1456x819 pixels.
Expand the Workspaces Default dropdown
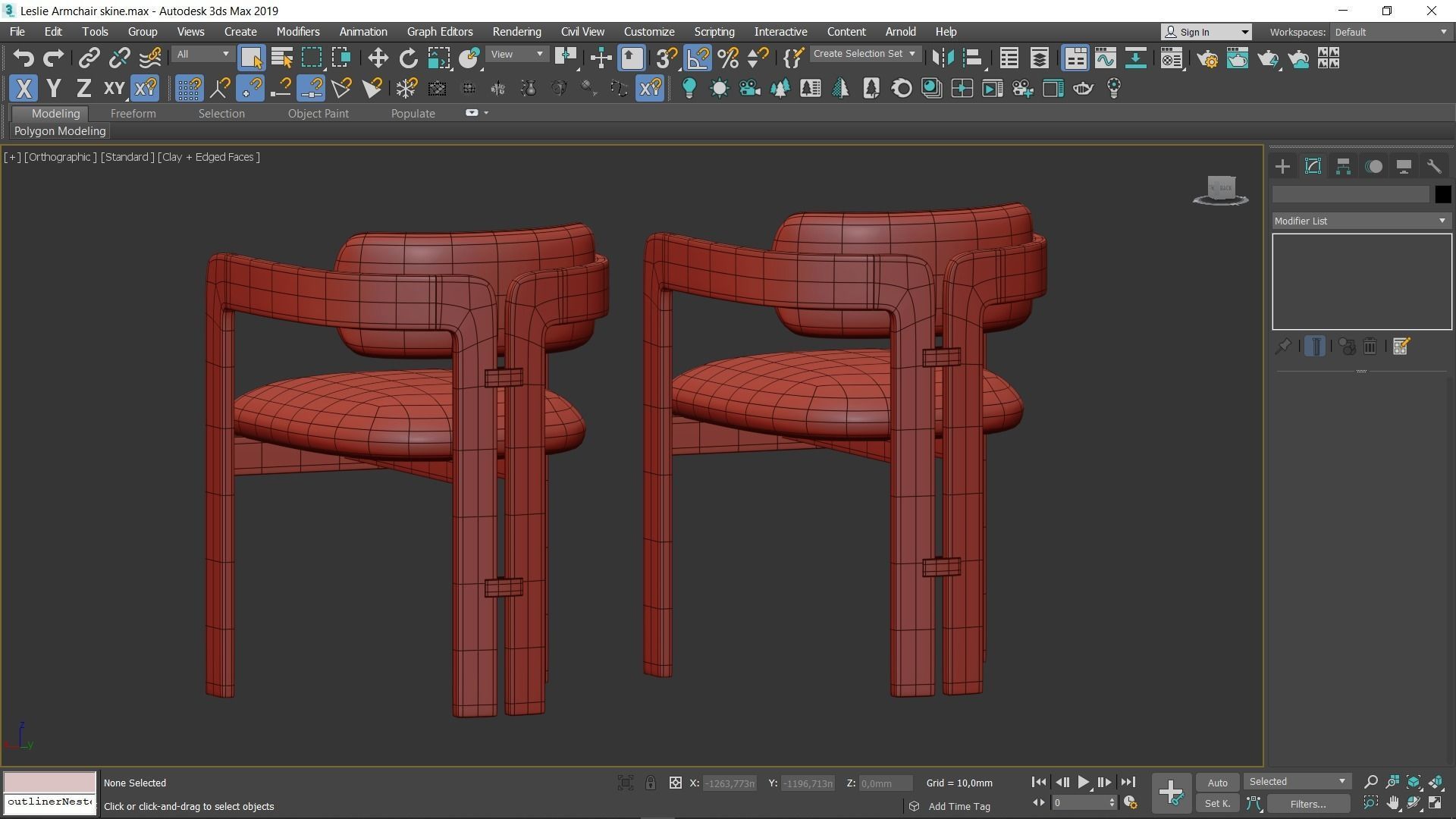click(1390, 32)
